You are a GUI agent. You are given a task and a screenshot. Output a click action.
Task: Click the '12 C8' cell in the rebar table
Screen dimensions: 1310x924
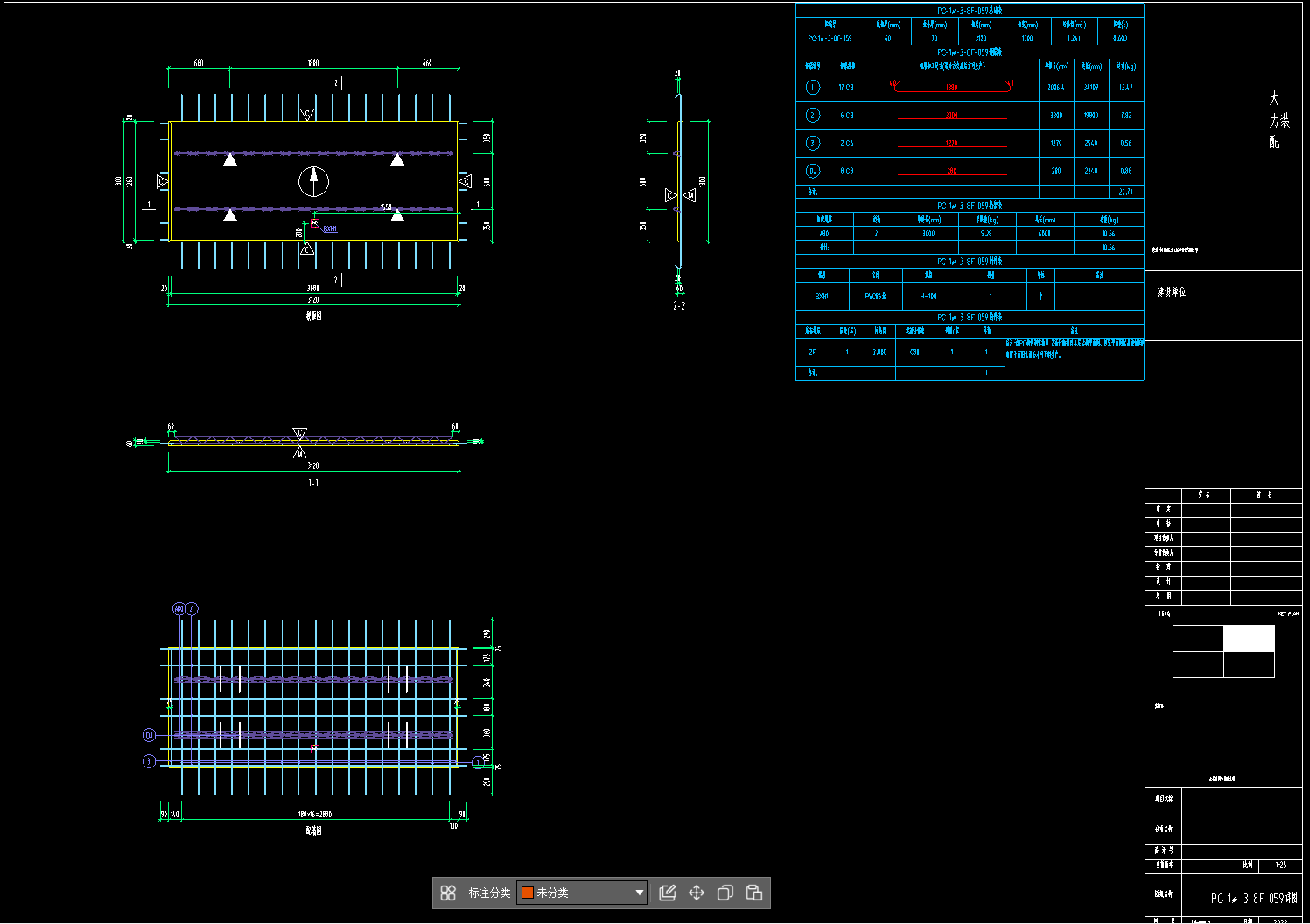click(847, 87)
